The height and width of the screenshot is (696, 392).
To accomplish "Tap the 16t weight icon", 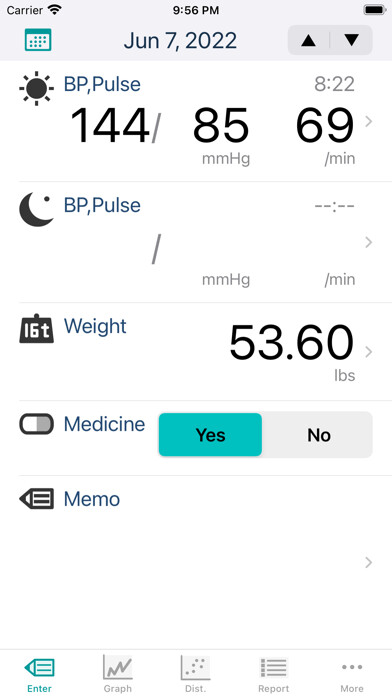I will click(x=36, y=329).
